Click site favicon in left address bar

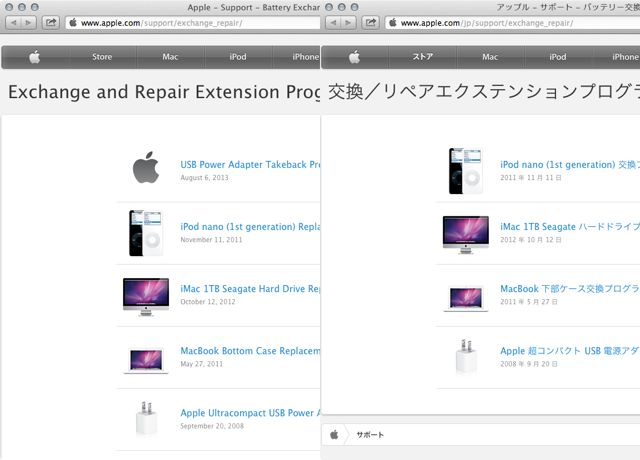73,23
